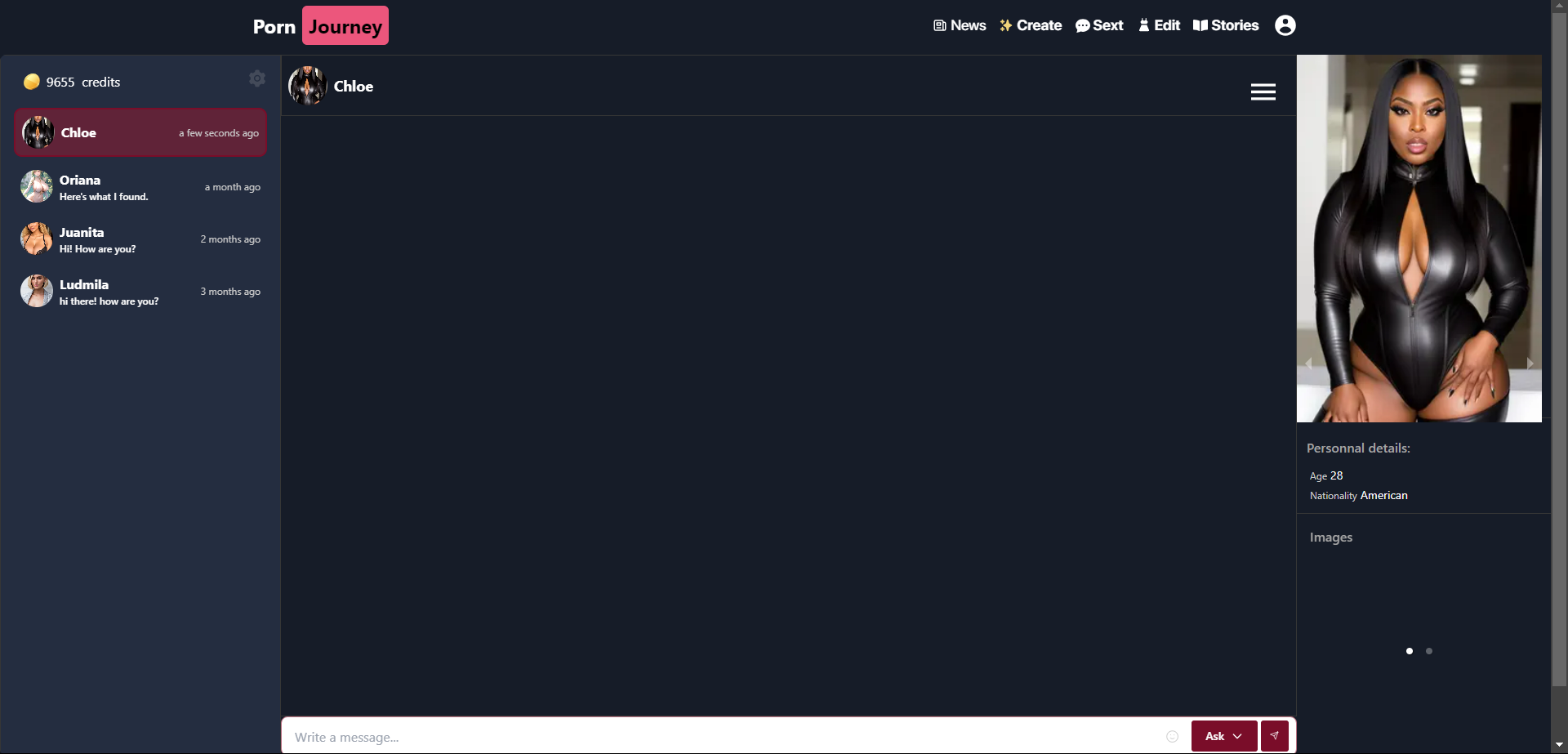Image resolution: width=1568 pixels, height=754 pixels.
Task: Click Oriana's avatar in the chat list
Action: click(37, 186)
